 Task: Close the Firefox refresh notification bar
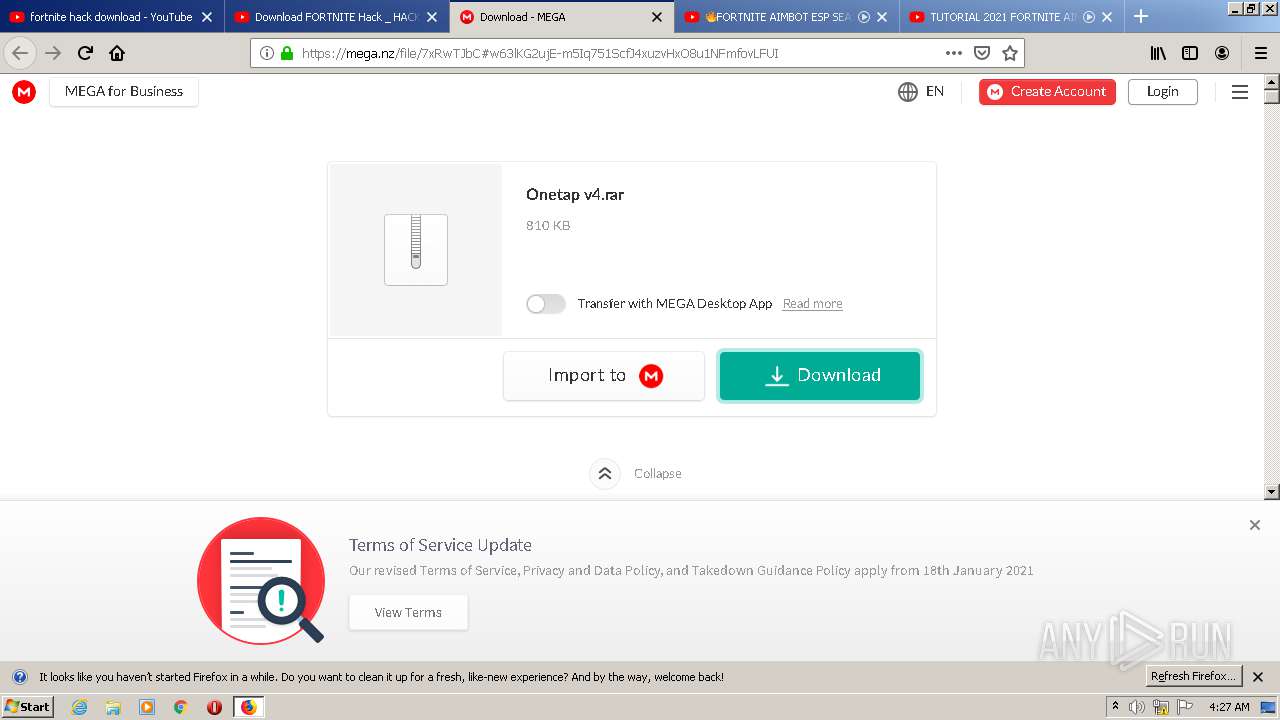(x=1258, y=677)
